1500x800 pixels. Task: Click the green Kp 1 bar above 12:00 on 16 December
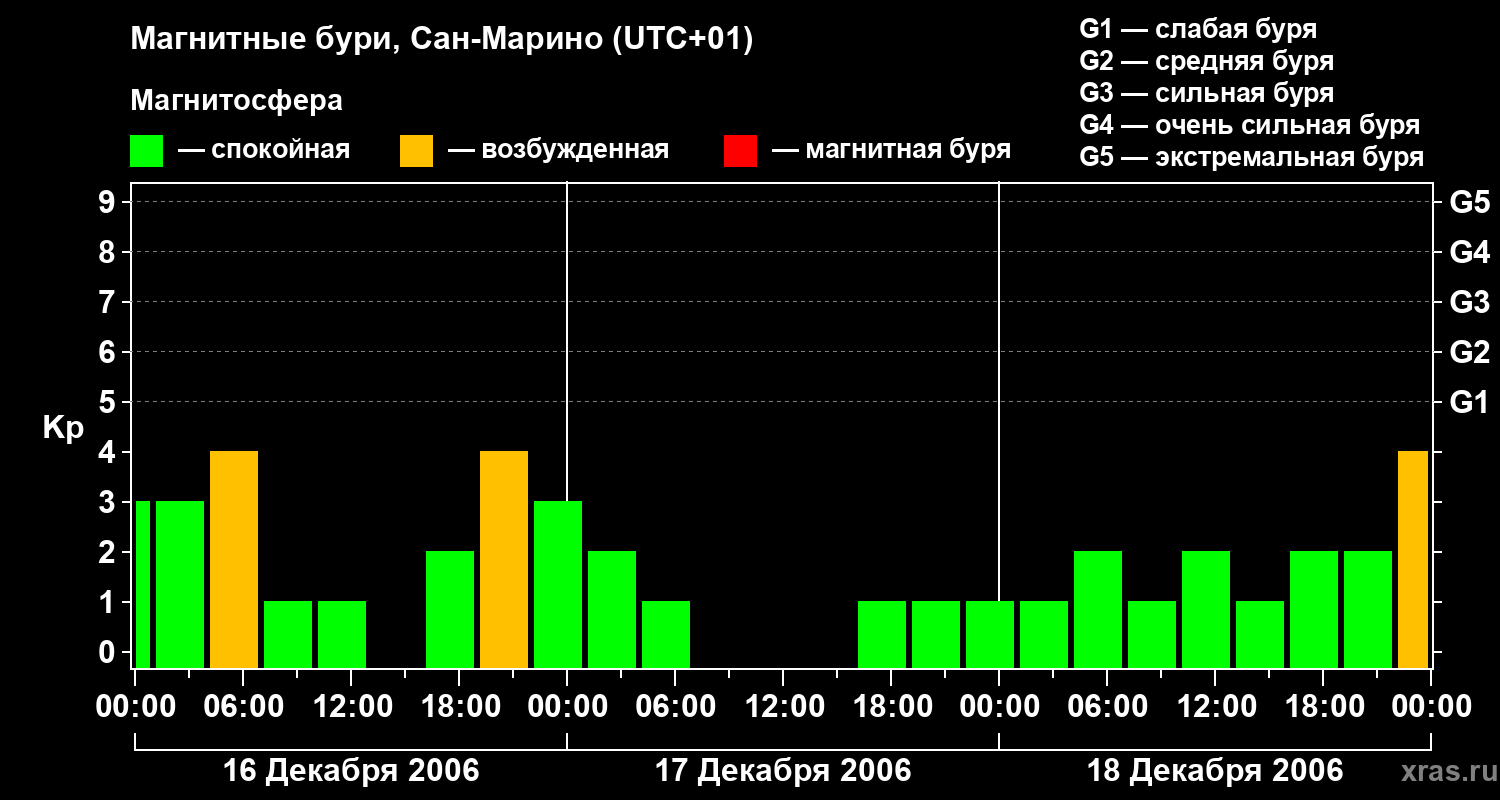tap(342, 634)
